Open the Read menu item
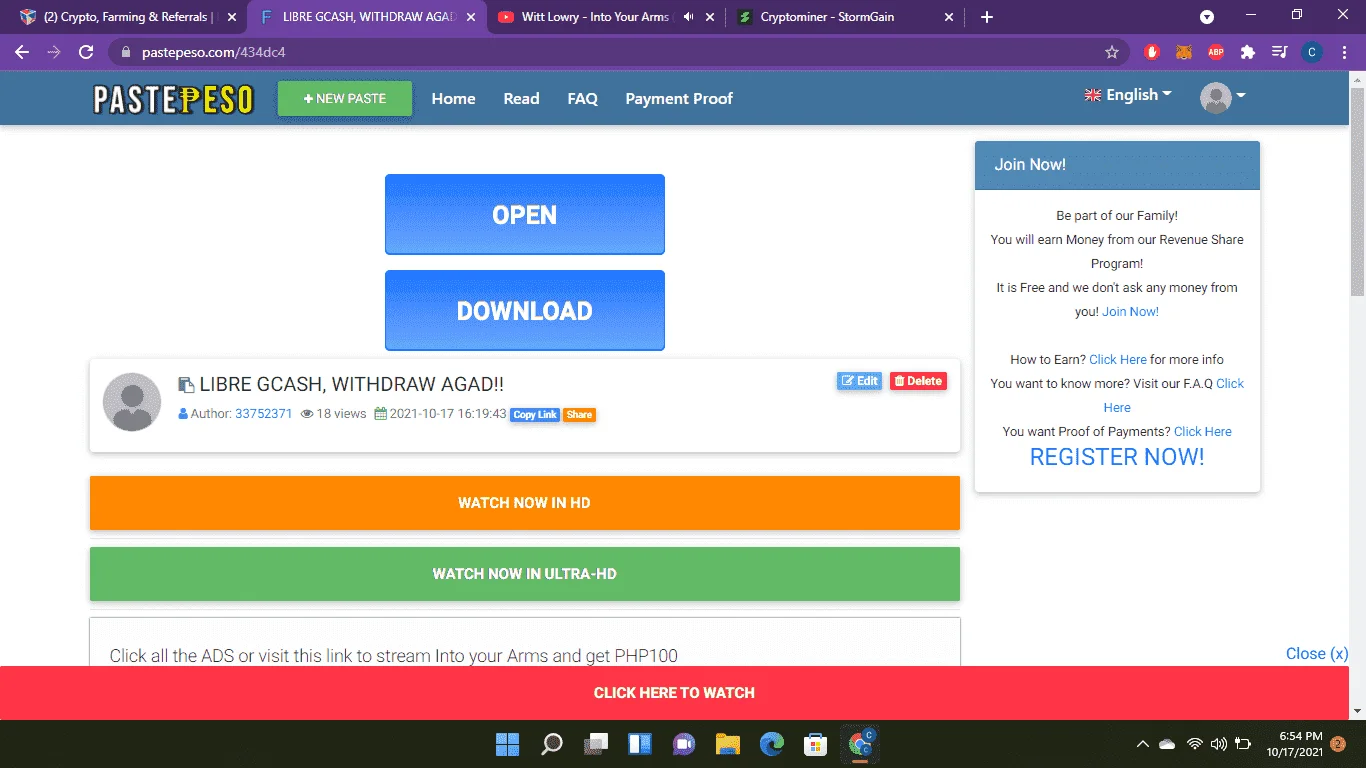1366x768 pixels. coord(521,98)
